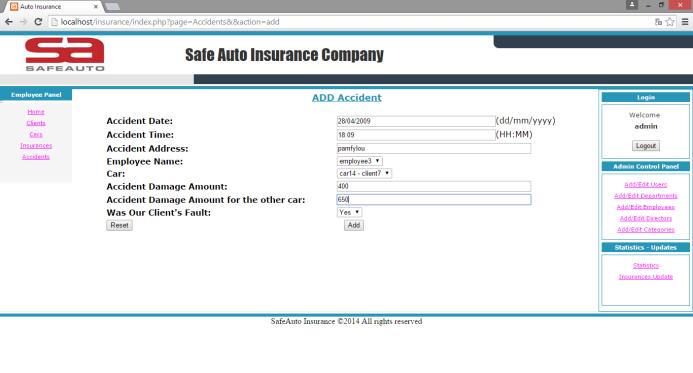The height and width of the screenshot is (373, 693).
Task: Edit the Accident Date field
Action: [x=416, y=121]
